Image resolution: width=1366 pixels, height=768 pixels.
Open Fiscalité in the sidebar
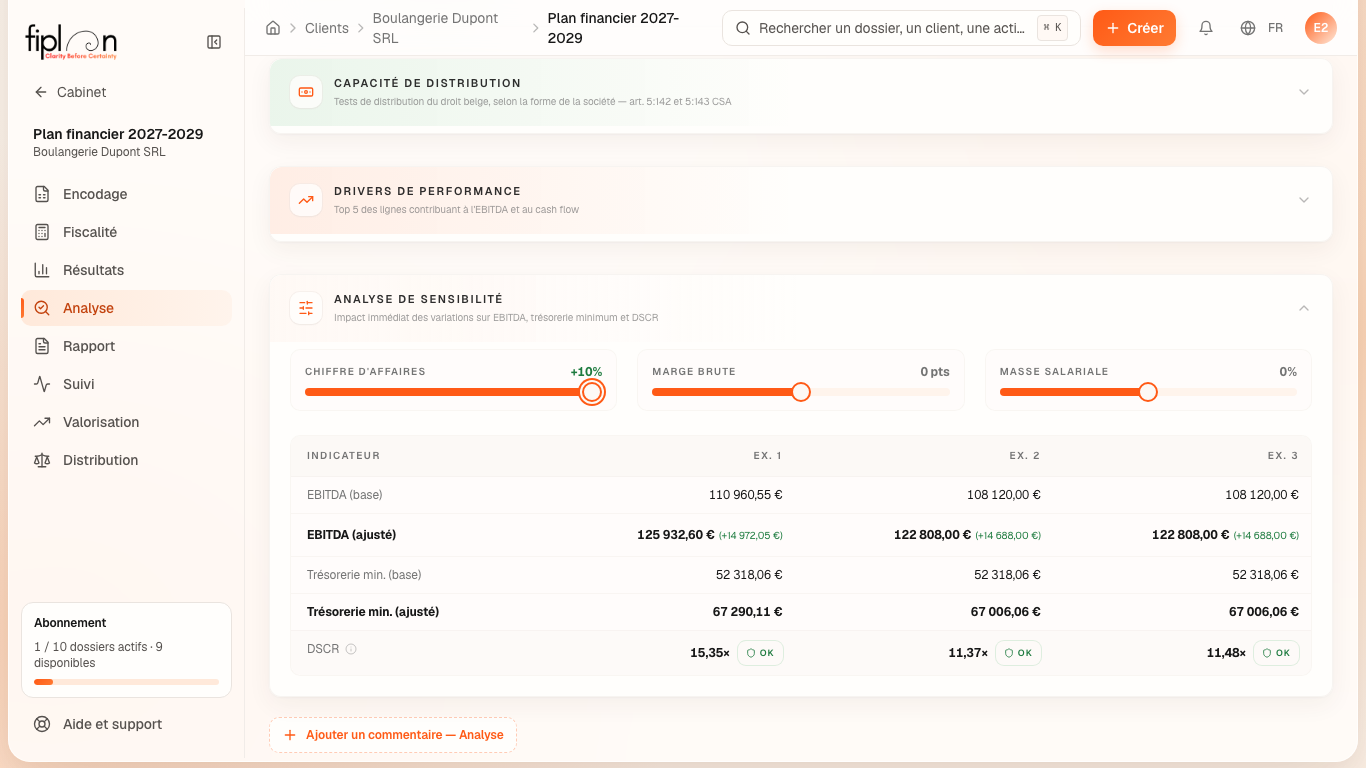[x=126, y=232]
